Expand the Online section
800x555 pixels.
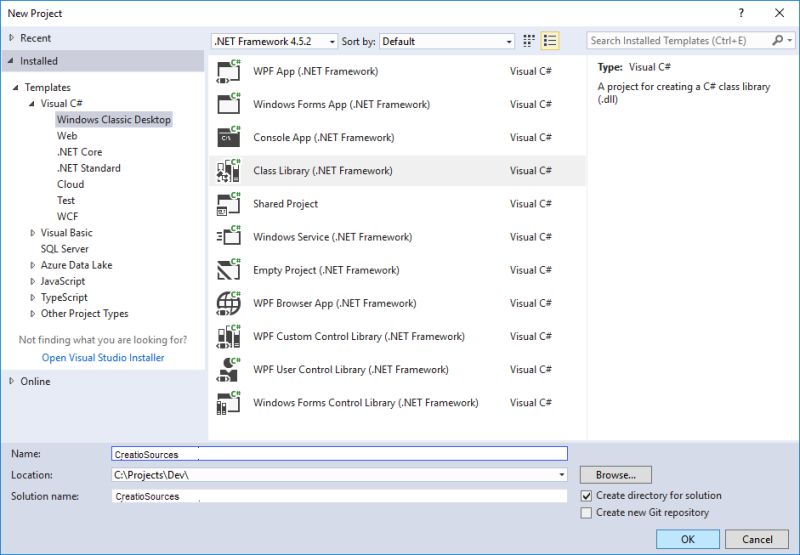click(x=11, y=381)
